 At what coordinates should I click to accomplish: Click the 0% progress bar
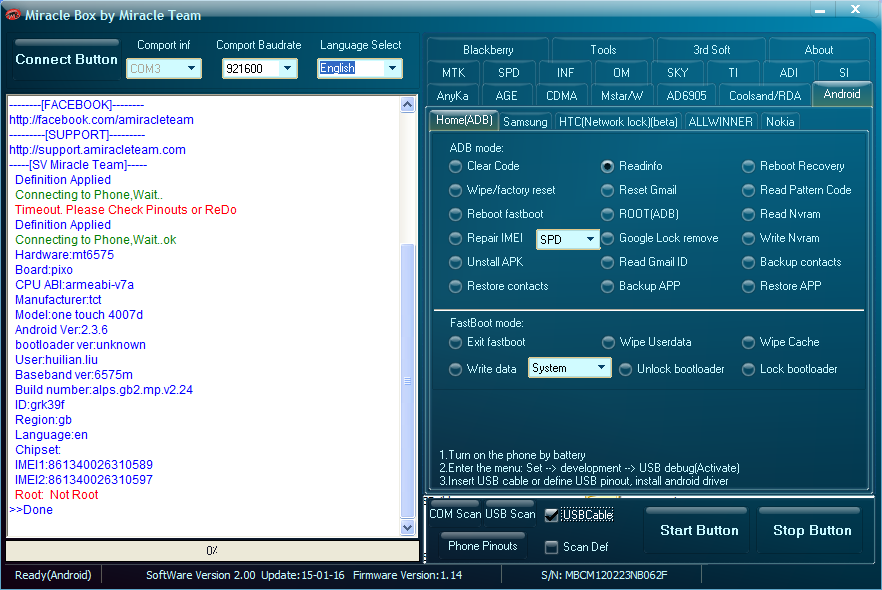[x=212, y=551]
